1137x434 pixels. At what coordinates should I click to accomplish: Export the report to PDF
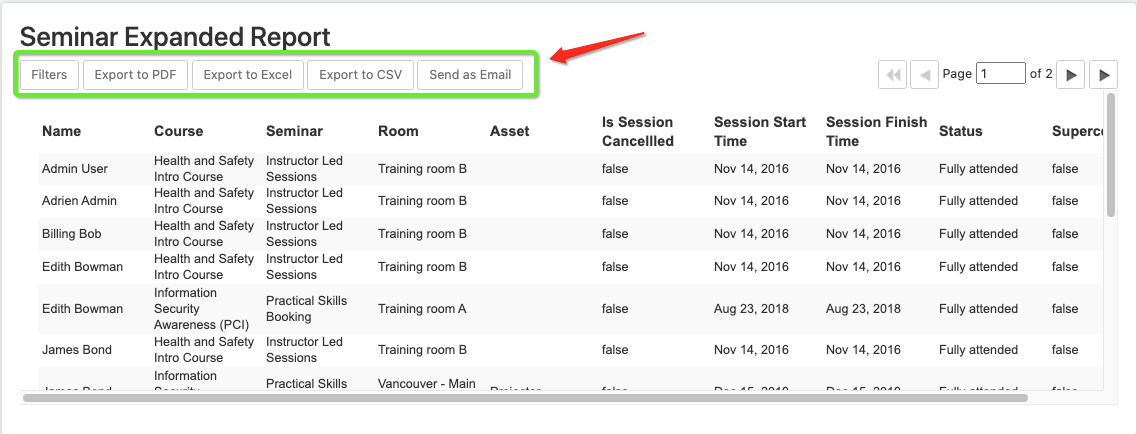(x=136, y=75)
